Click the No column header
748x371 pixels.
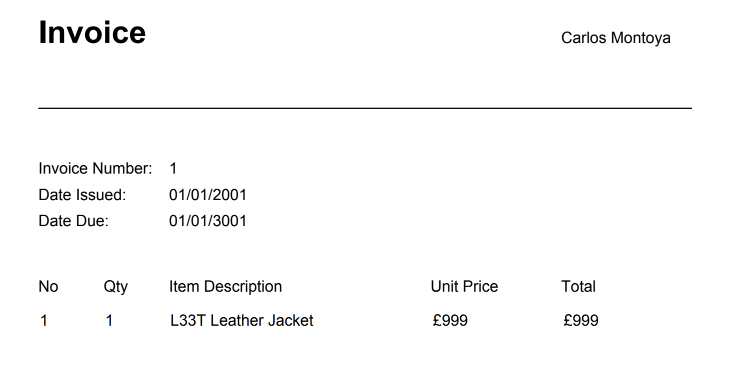point(48,287)
